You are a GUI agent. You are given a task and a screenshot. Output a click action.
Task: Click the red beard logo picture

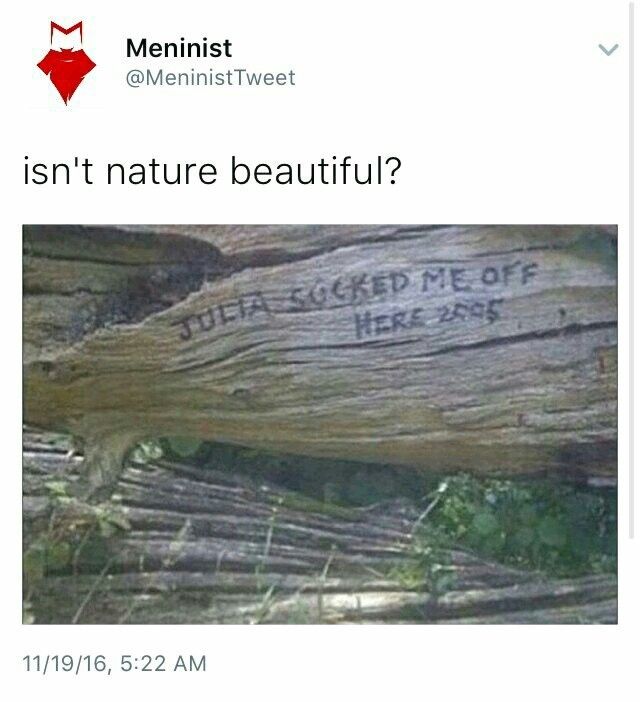(x=66, y=63)
